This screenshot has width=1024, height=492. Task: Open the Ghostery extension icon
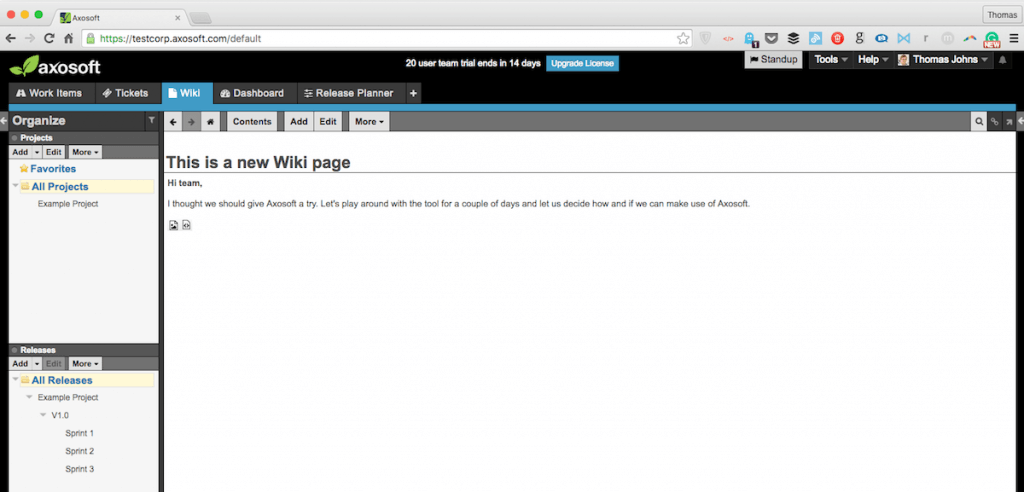point(749,39)
